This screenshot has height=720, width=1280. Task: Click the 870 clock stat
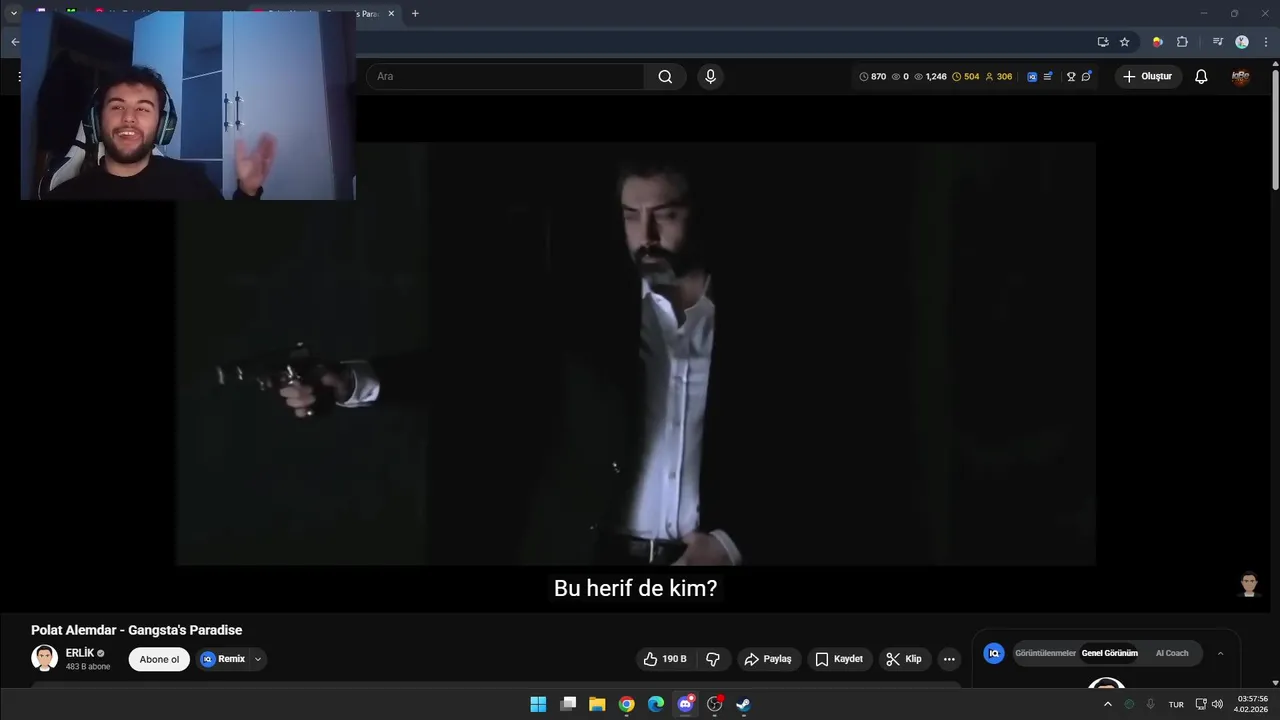873,76
